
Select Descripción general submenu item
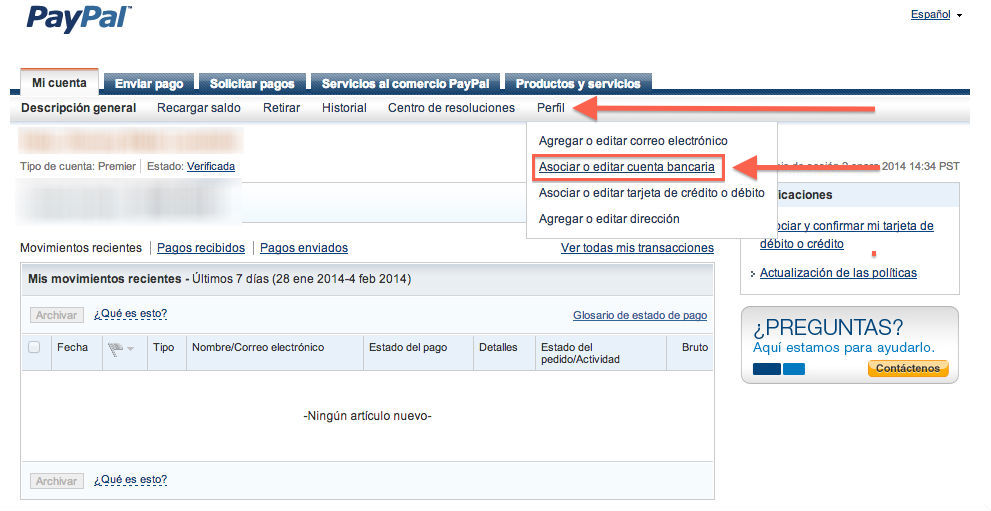click(x=78, y=108)
